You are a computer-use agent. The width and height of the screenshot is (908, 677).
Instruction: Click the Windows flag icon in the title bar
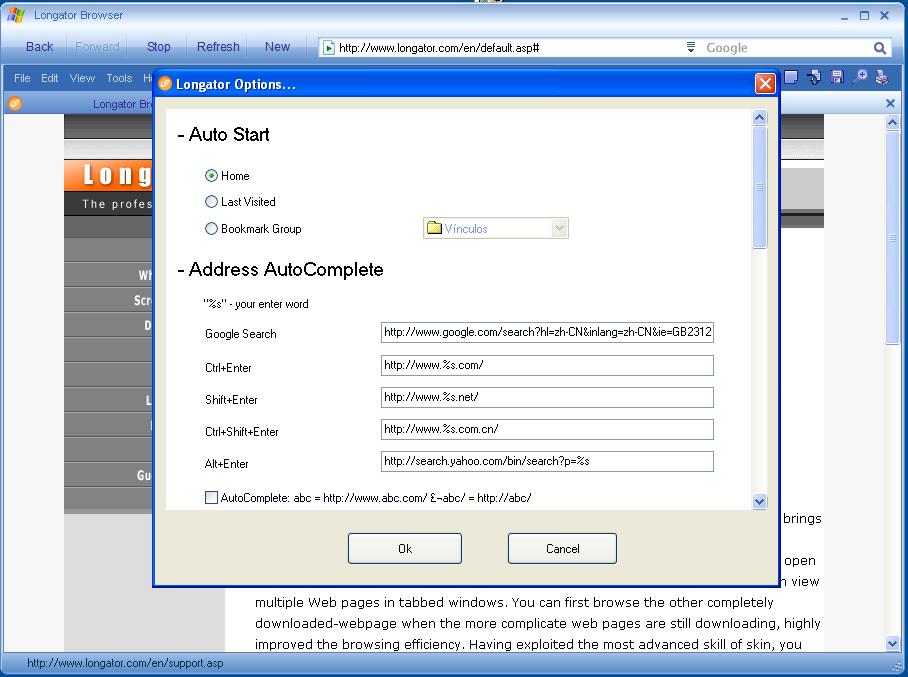15,15
